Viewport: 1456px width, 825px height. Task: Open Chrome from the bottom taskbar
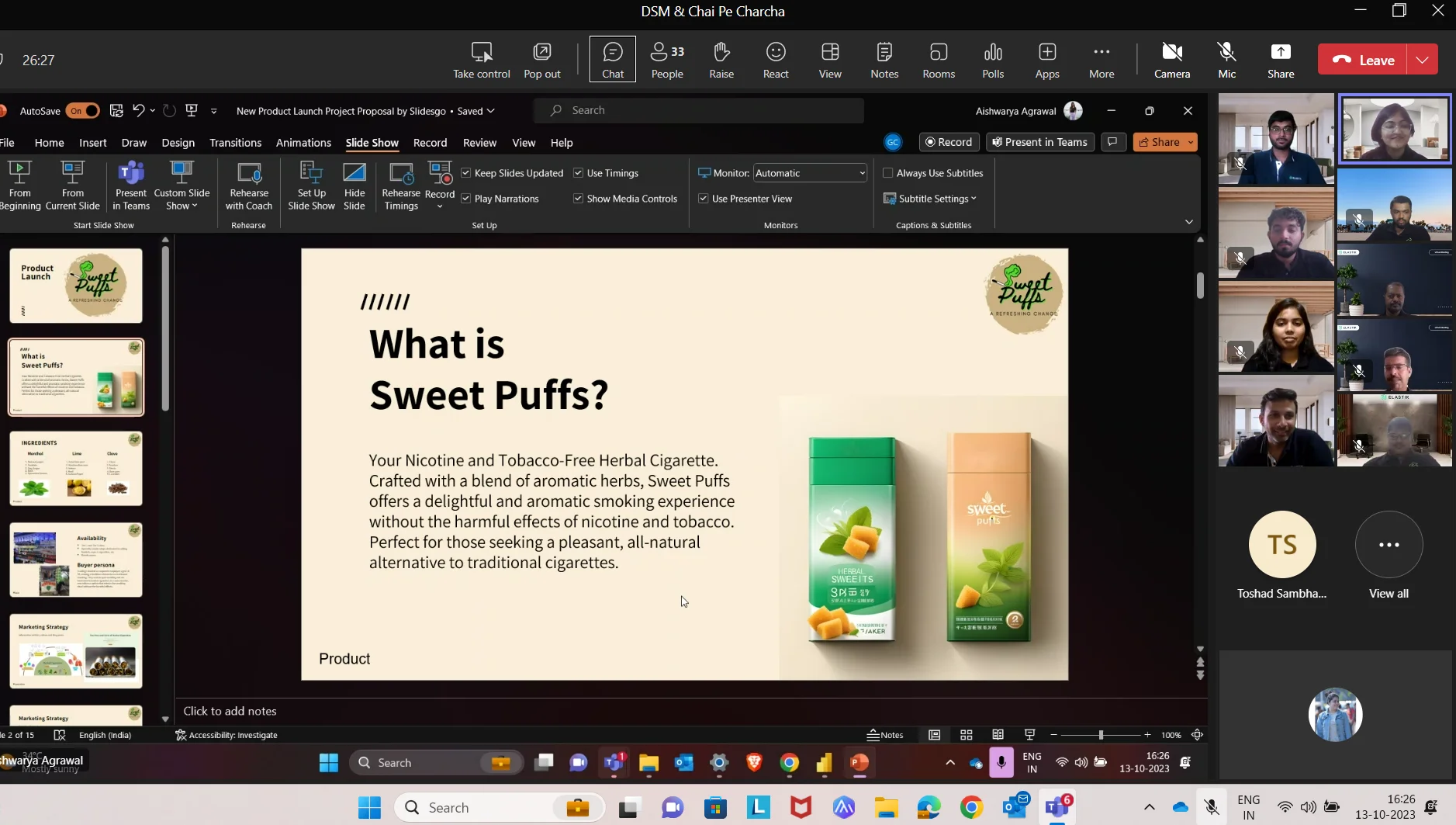pyautogui.click(x=971, y=807)
